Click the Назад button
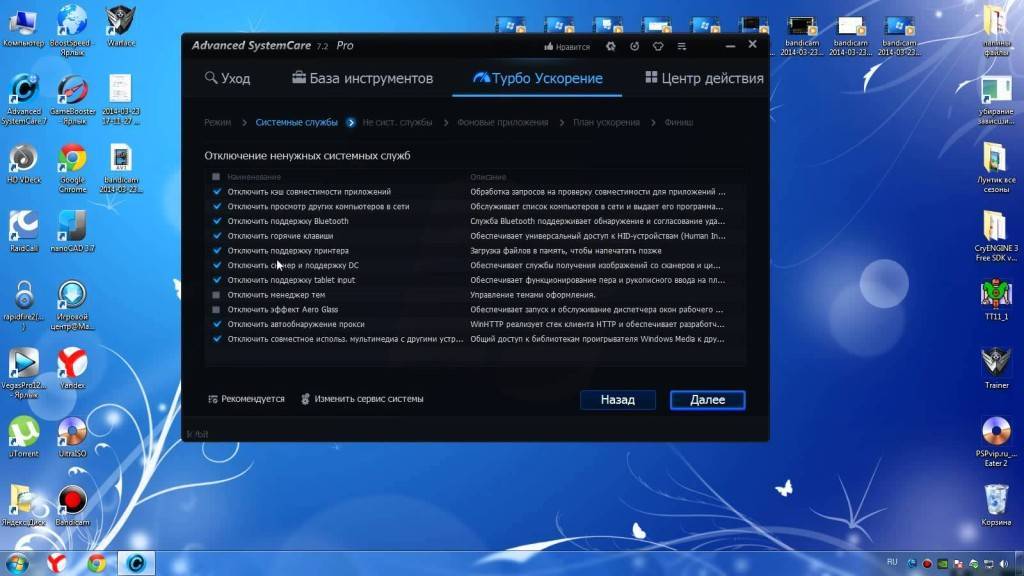 [x=618, y=400]
